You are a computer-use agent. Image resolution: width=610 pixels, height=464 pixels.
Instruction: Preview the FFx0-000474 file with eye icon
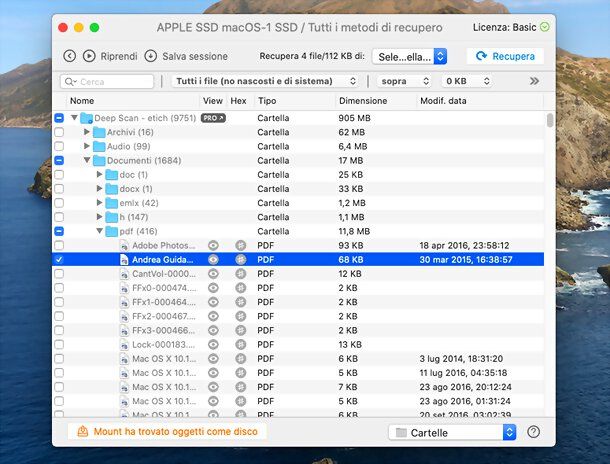[x=213, y=288]
